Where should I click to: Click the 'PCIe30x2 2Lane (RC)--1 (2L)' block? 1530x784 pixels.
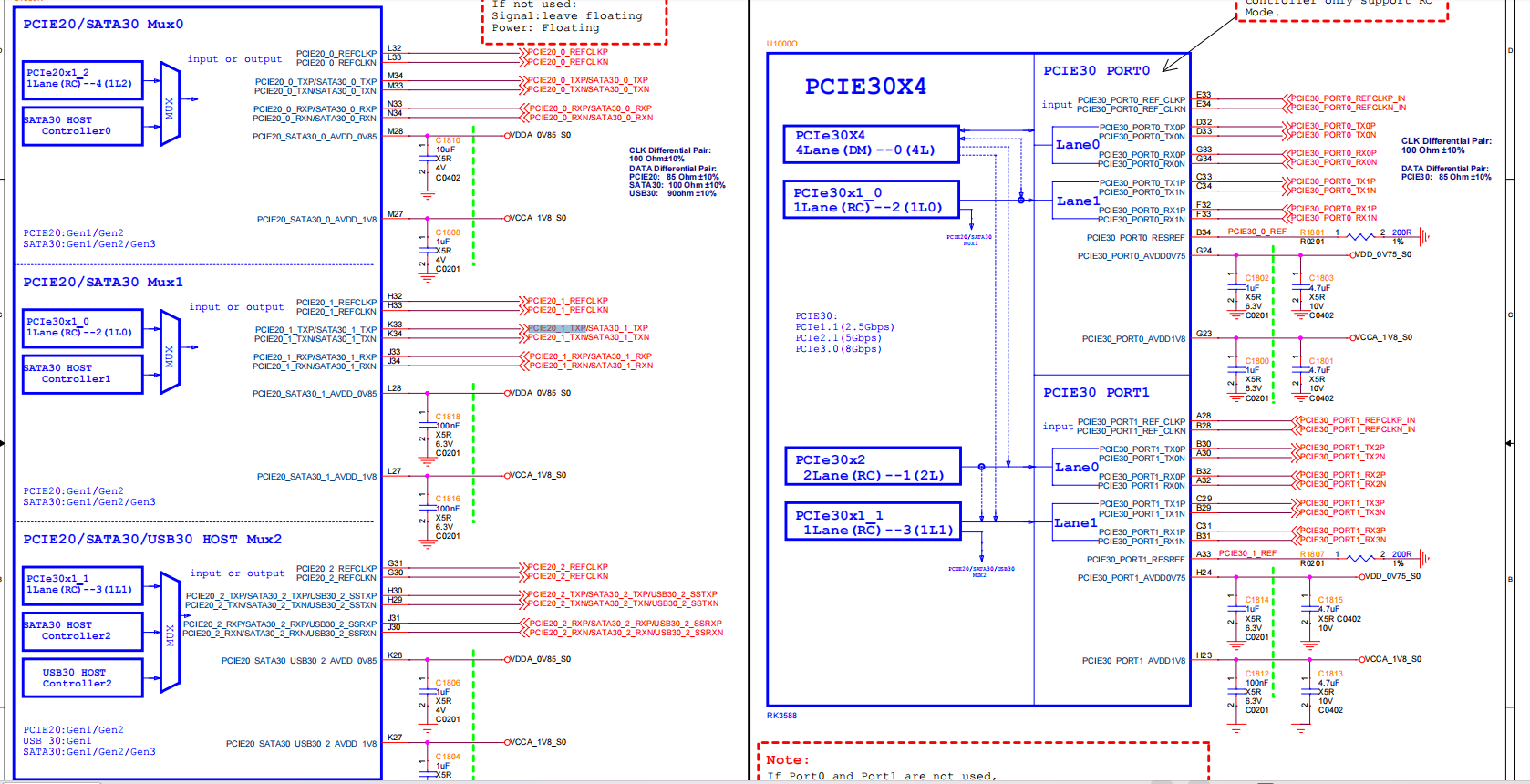pyautogui.click(x=874, y=468)
